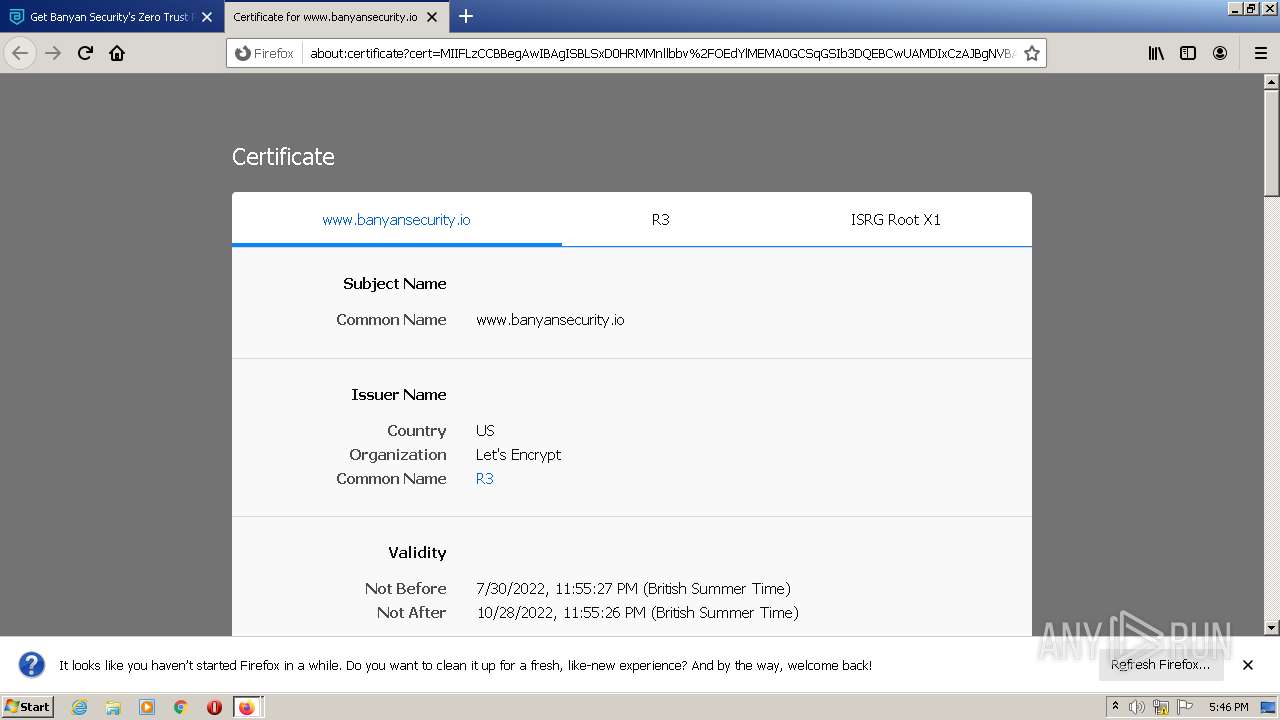The width and height of the screenshot is (1280, 720).
Task: Click Organization value Let's Encrypt
Action: (x=518, y=455)
